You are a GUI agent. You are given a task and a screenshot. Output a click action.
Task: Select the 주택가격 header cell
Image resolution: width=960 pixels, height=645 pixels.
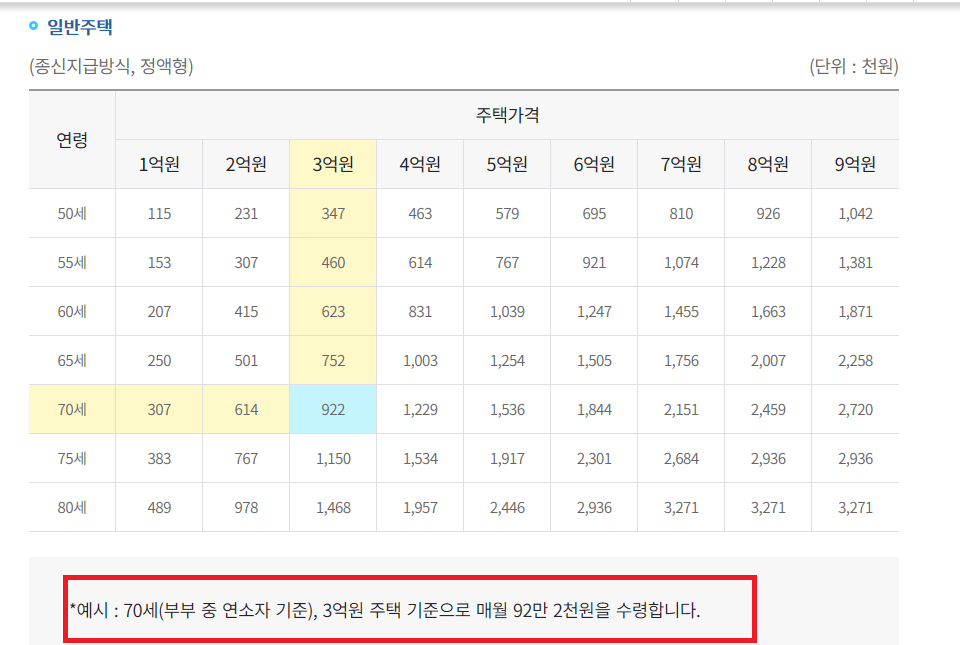tap(507, 115)
